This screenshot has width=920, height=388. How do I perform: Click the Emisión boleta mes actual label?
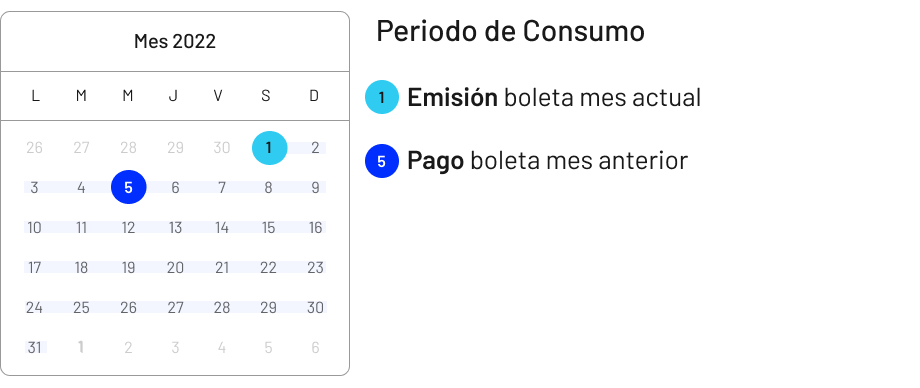tap(554, 97)
